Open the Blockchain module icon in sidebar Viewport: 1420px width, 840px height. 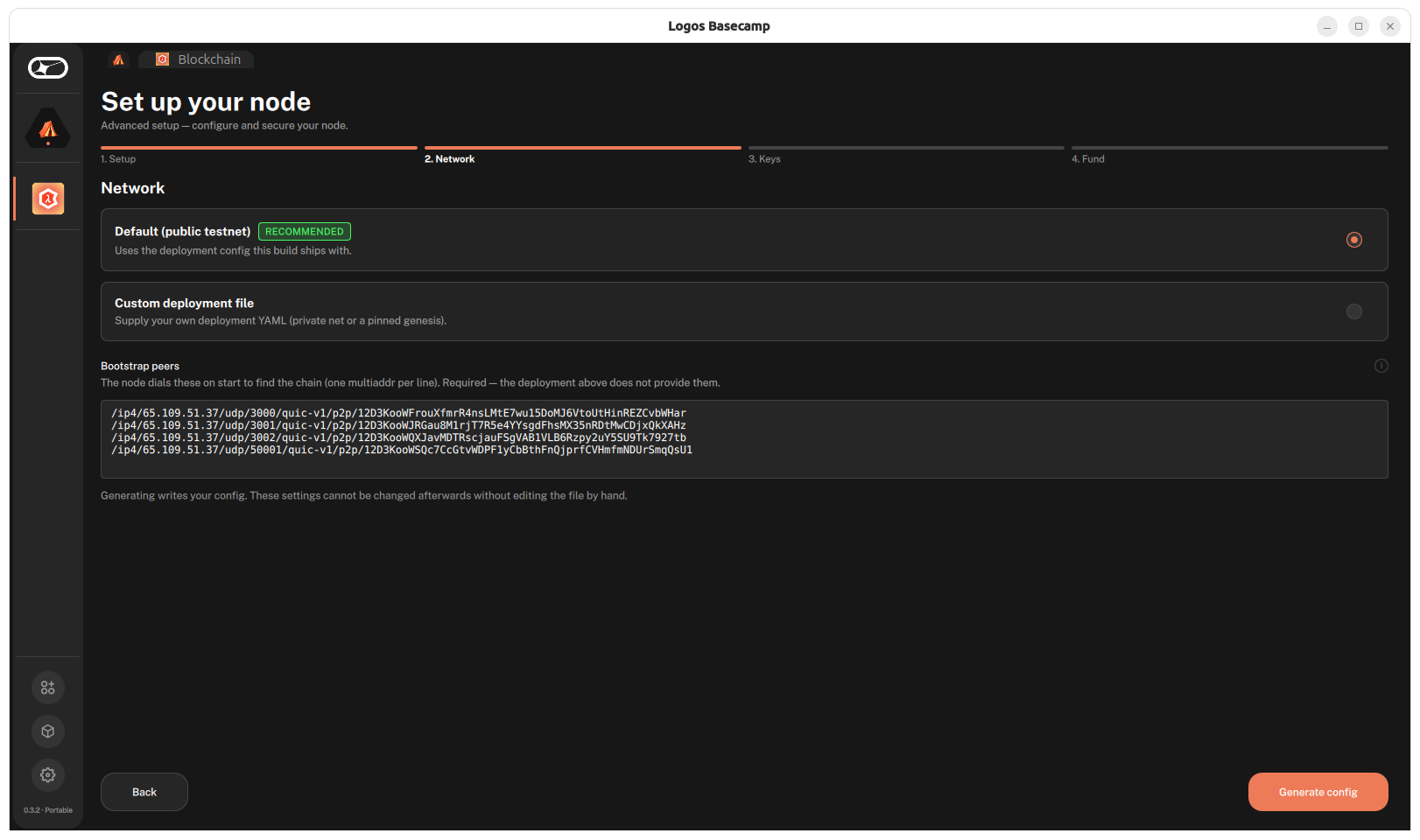point(48,199)
